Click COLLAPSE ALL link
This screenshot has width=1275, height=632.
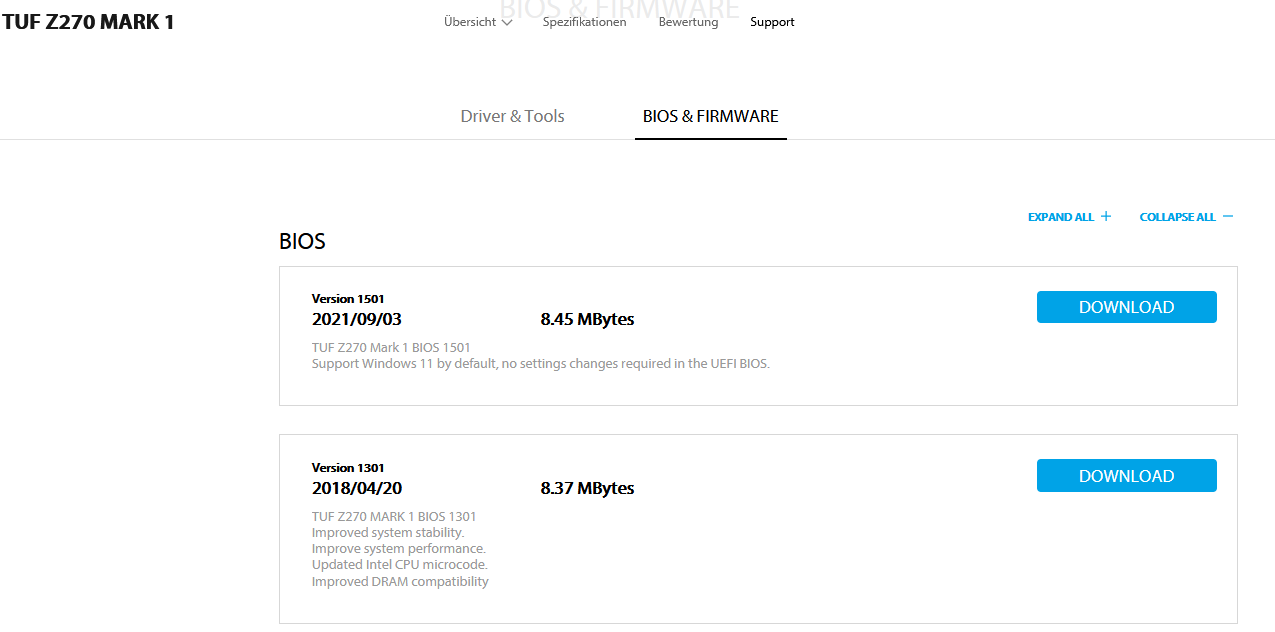pos(1186,217)
